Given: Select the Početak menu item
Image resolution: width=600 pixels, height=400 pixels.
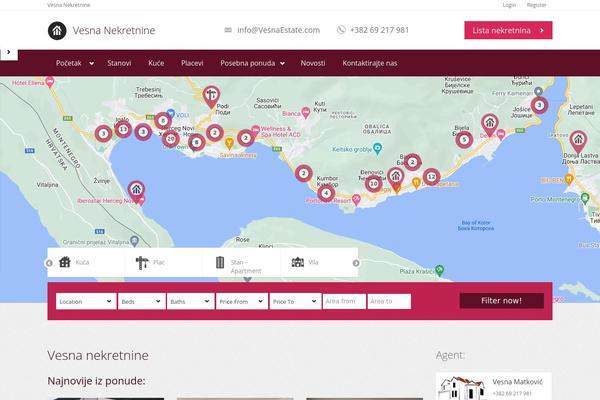Looking at the screenshot, I should point(68,63).
